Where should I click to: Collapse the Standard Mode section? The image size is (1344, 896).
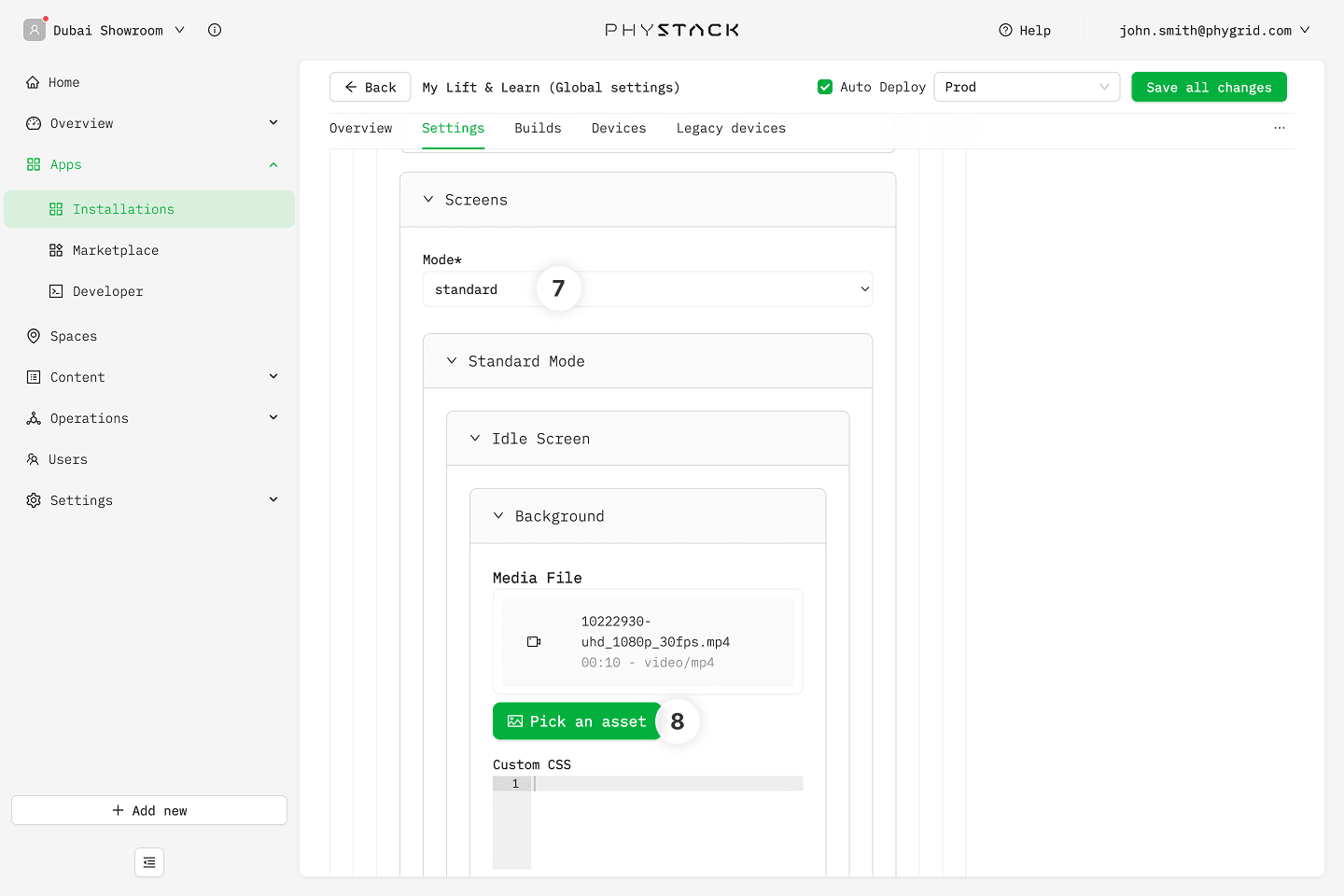452,361
